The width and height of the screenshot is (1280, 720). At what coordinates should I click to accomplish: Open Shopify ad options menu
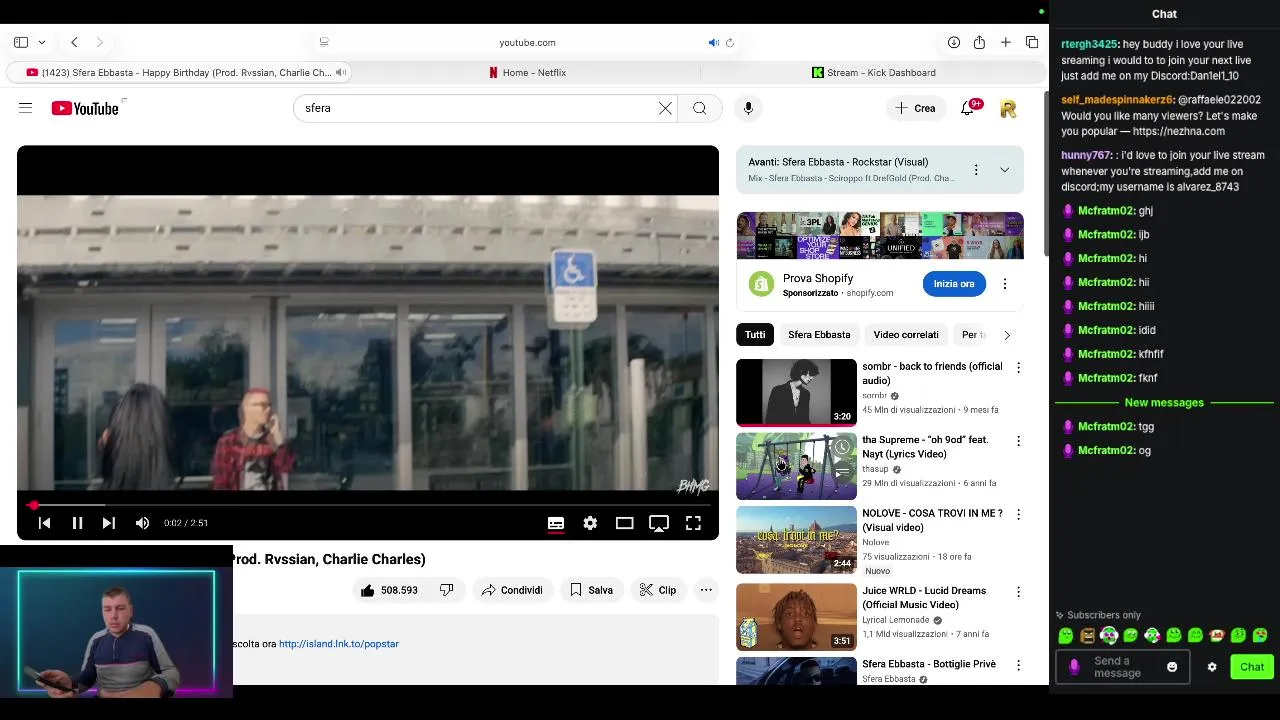point(1005,284)
